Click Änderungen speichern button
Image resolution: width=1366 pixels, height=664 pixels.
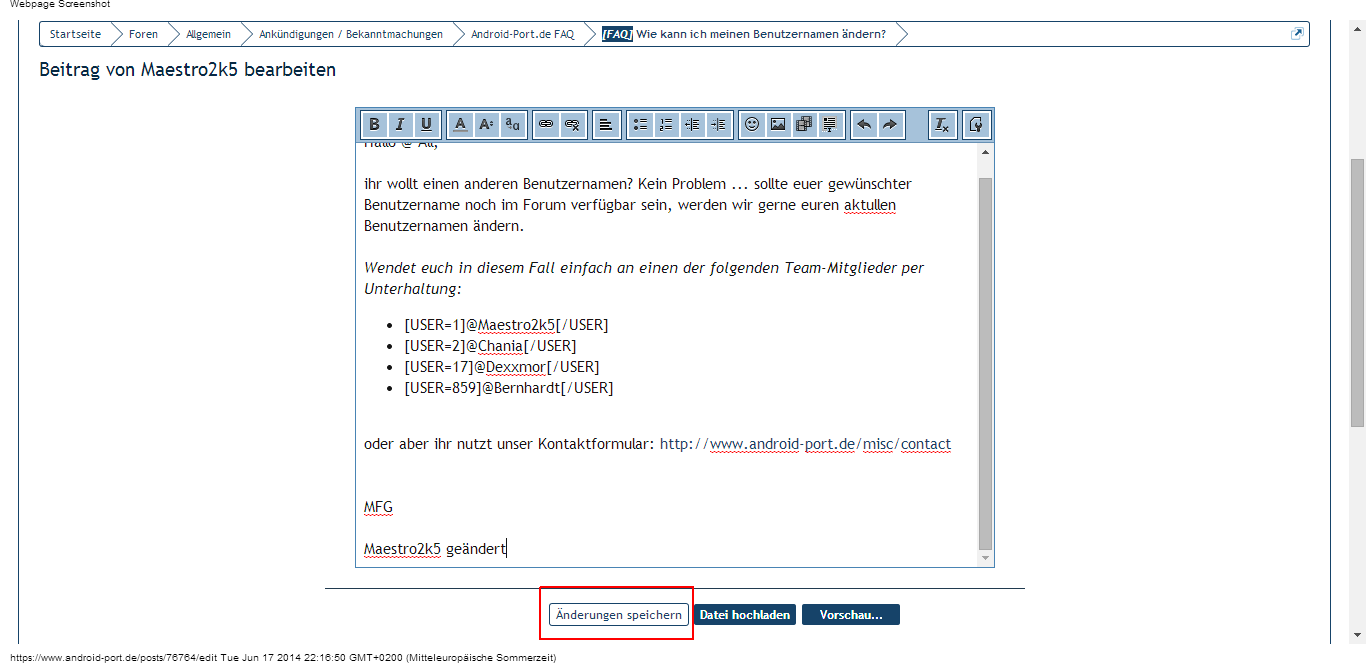click(619, 615)
